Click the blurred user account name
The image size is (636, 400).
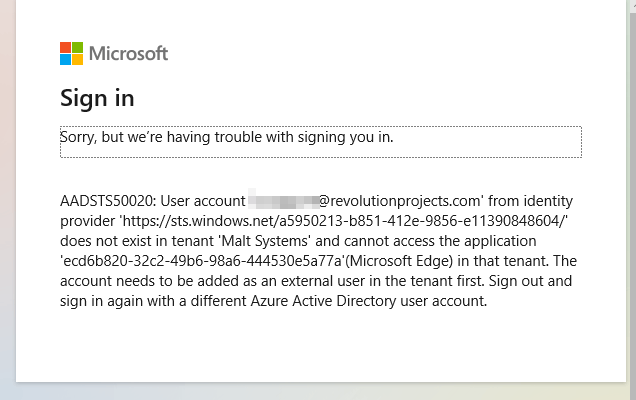pos(283,201)
